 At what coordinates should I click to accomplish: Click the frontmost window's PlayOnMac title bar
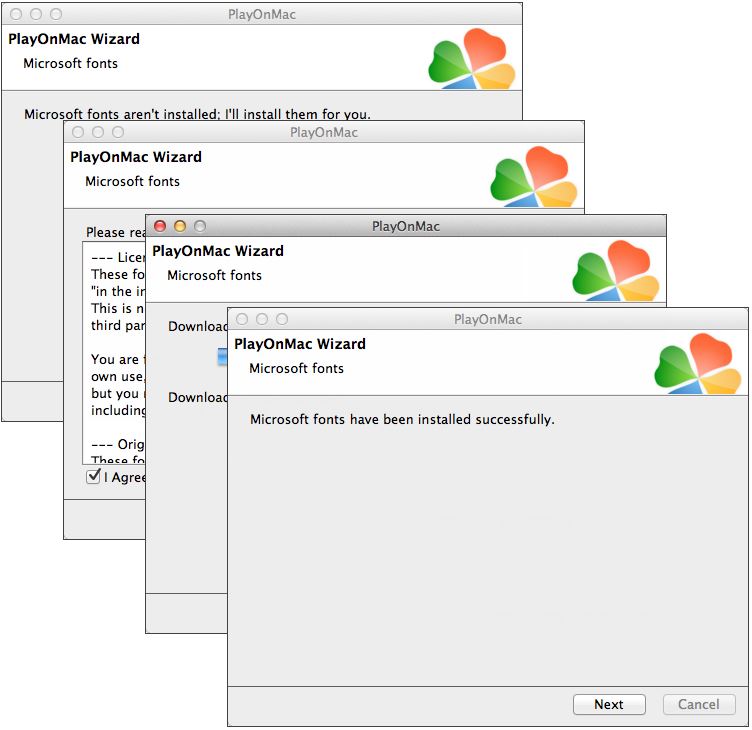[488, 319]
